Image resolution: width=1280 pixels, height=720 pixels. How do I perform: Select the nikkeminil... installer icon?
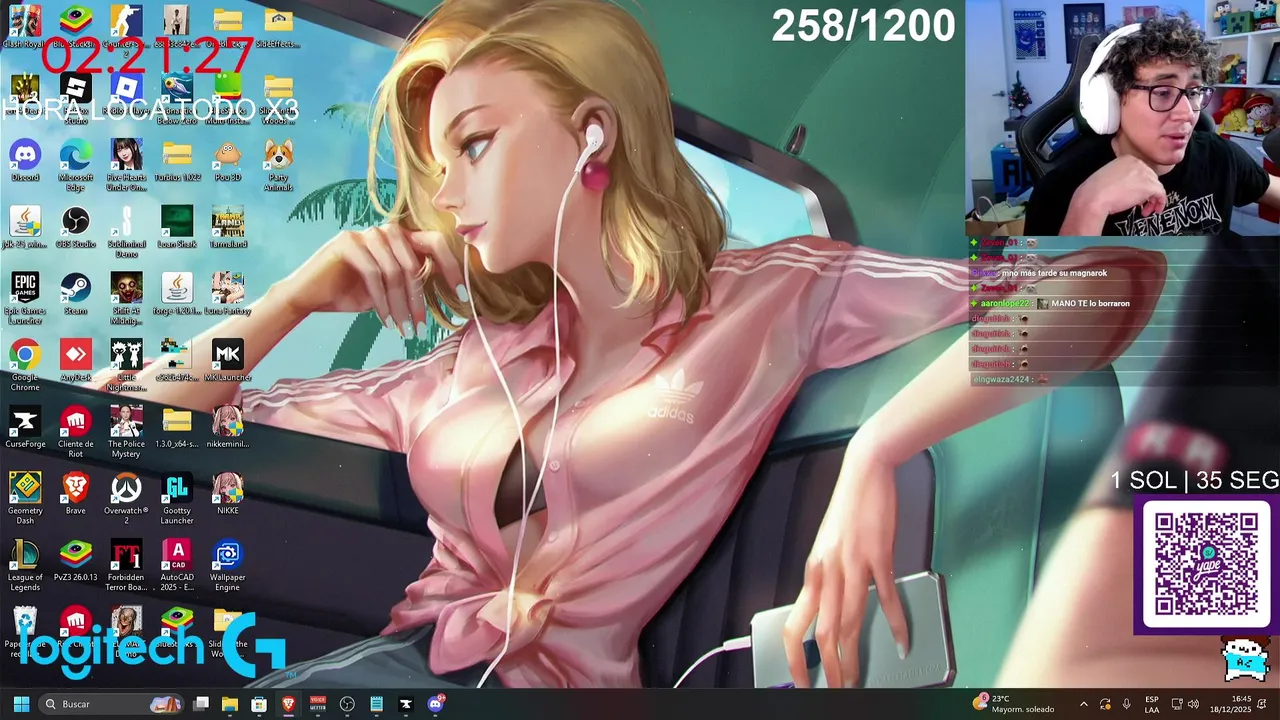tap(228, 427)
